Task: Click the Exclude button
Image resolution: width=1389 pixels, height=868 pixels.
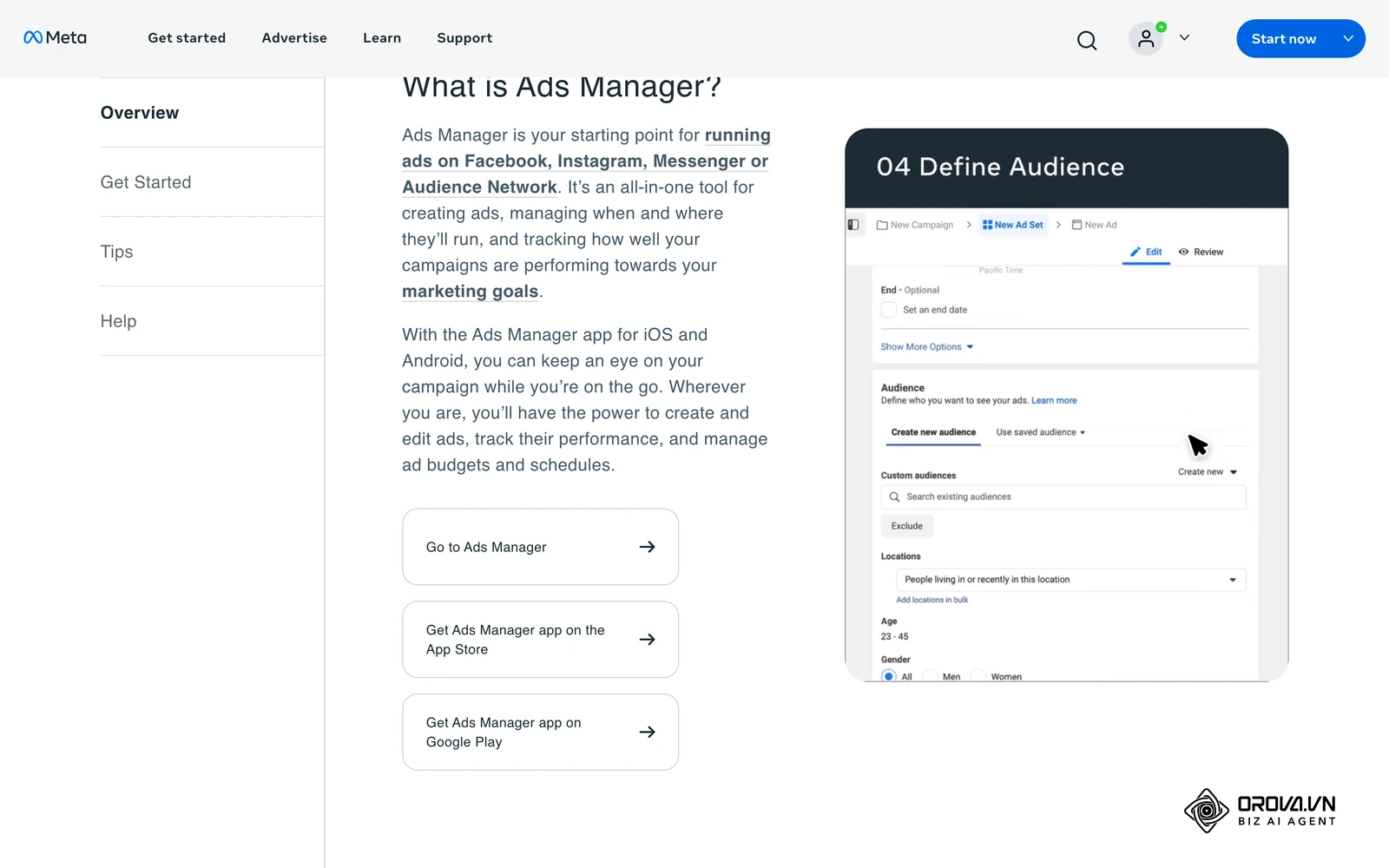Action: pos(906,526)
